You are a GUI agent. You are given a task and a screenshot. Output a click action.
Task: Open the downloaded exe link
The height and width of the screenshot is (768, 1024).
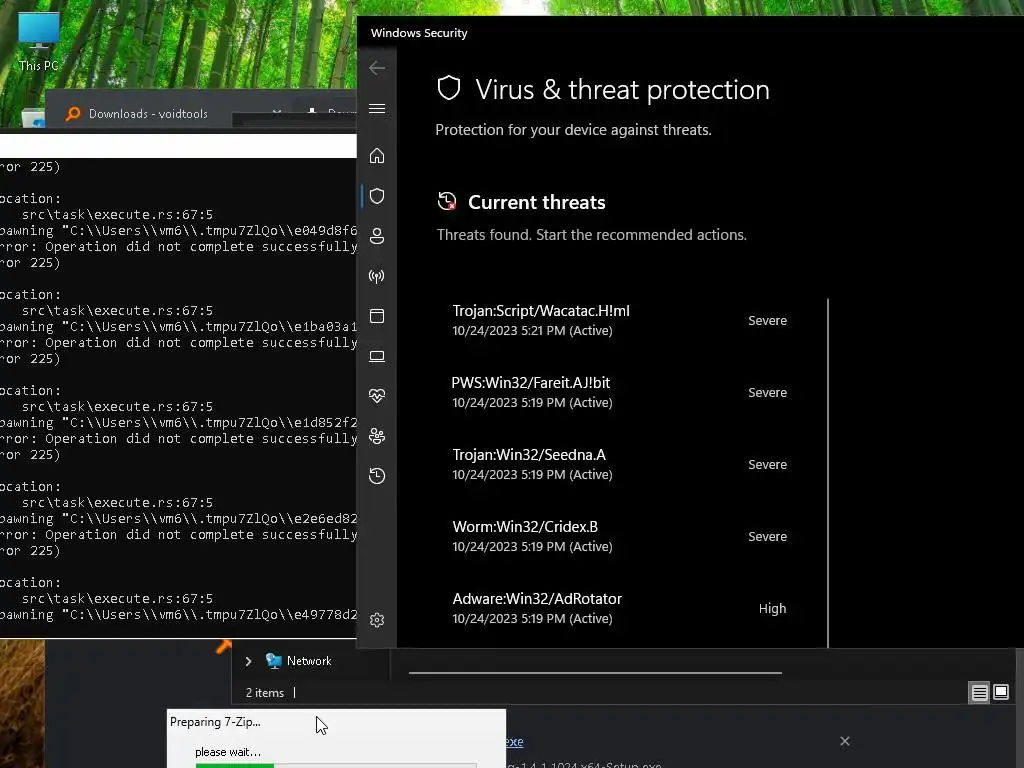tap(515, 742)
